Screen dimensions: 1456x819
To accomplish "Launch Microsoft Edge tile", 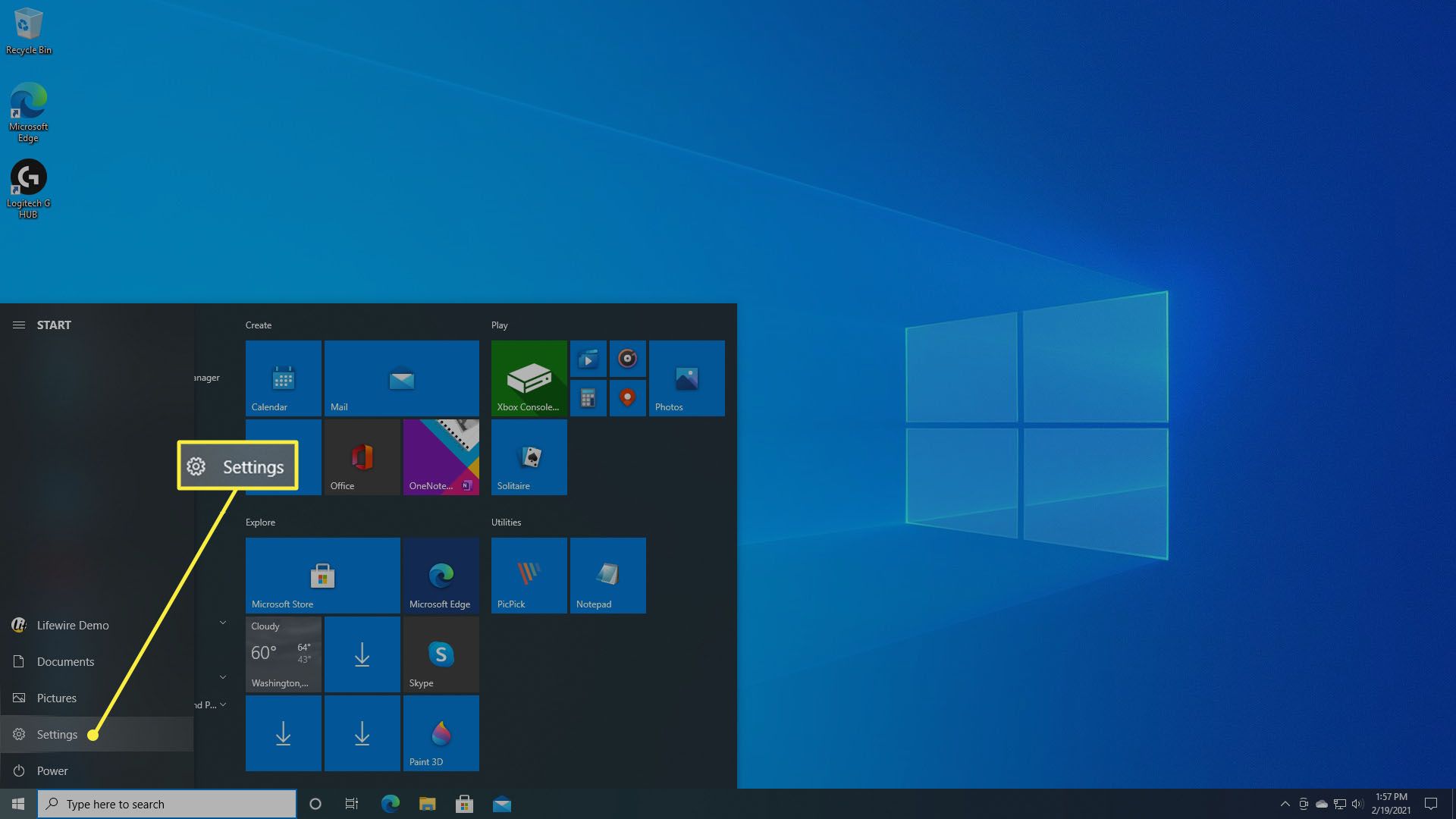I will coord(440,575).
